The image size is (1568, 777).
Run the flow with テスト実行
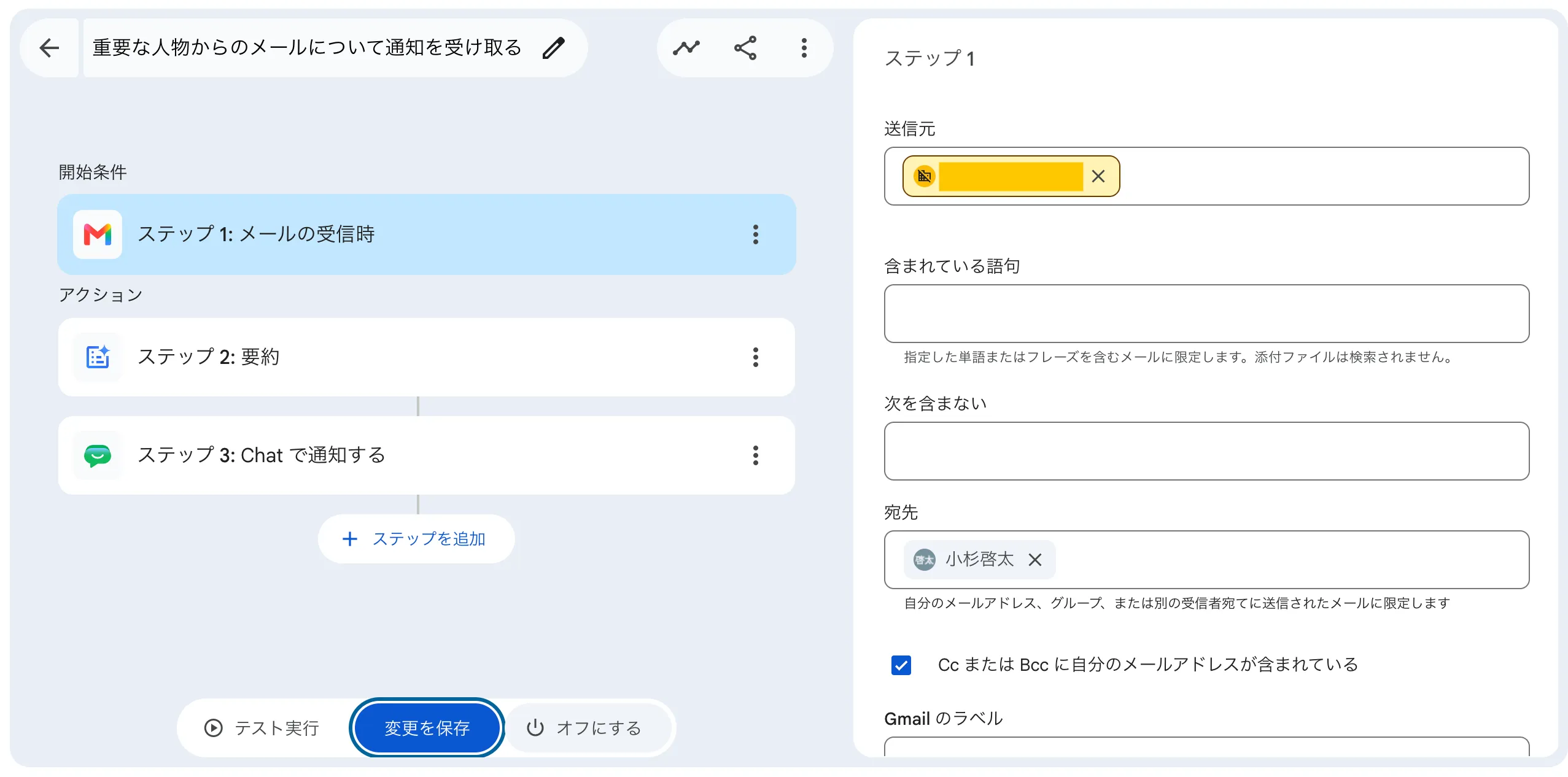point(263,728)
